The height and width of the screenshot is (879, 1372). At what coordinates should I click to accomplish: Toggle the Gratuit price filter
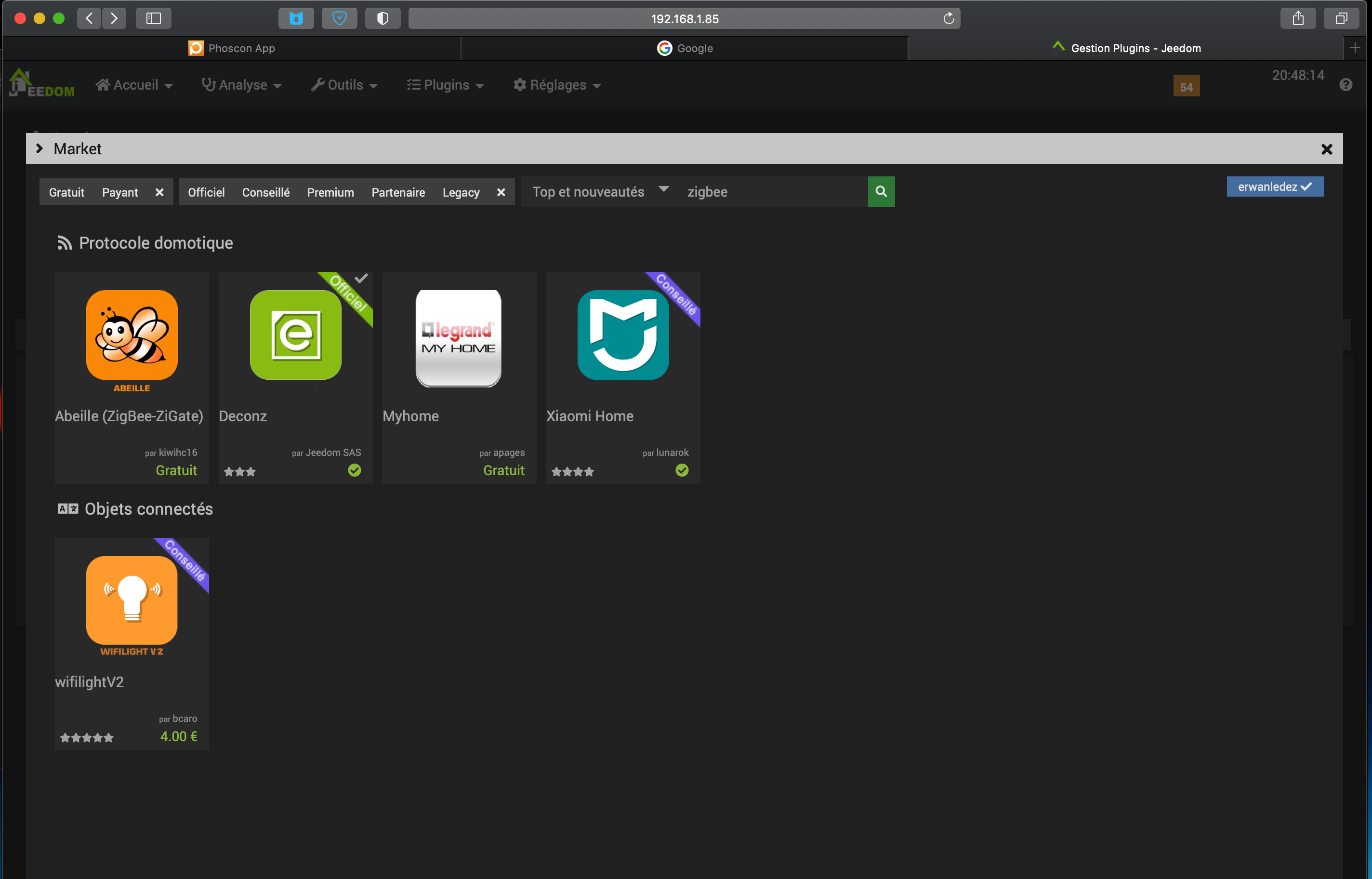pyautogui.click(x=67, y=192)
